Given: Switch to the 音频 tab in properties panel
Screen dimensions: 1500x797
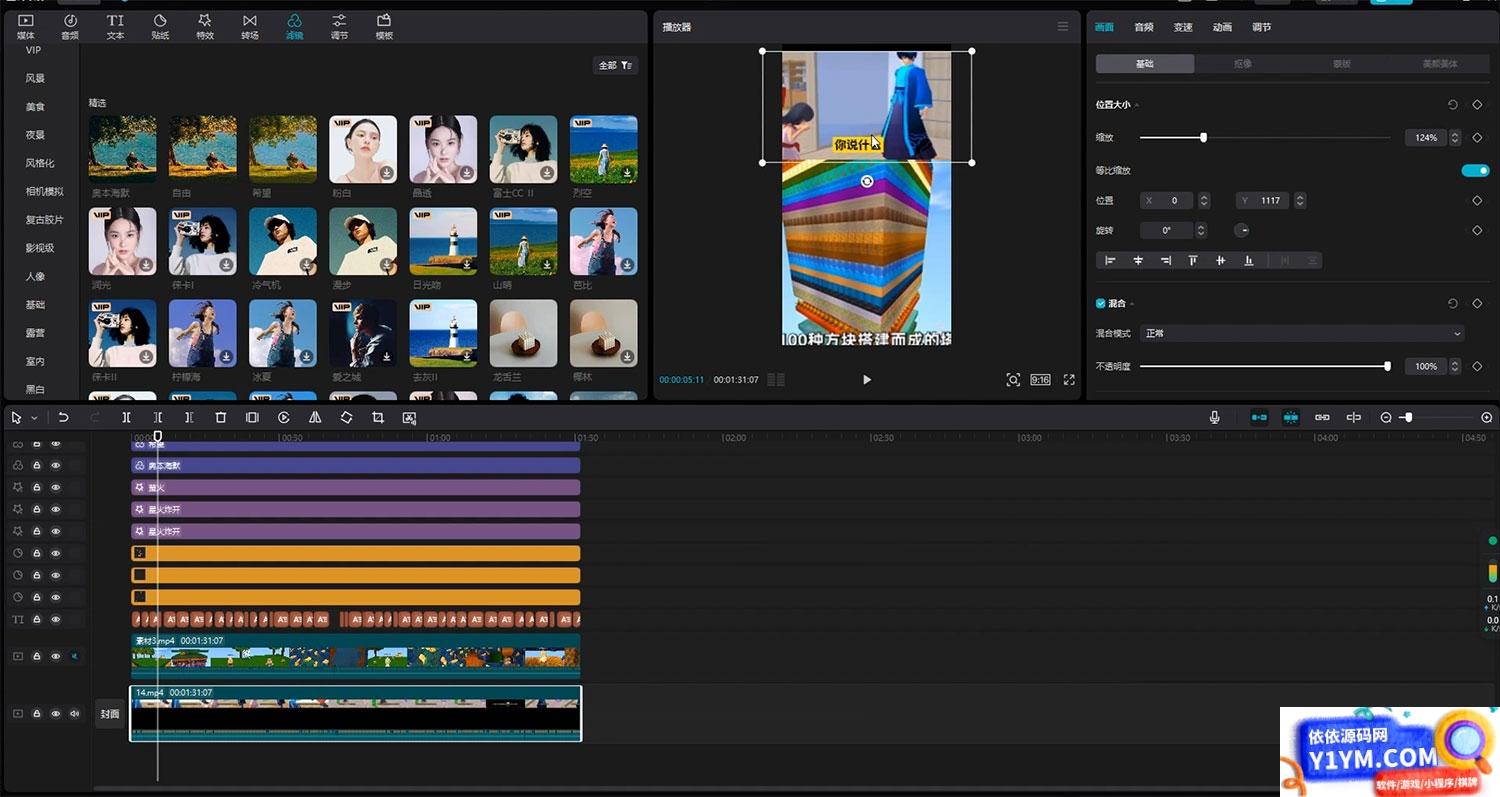Looking at the screenshot, I should (x=1143, y=27).
